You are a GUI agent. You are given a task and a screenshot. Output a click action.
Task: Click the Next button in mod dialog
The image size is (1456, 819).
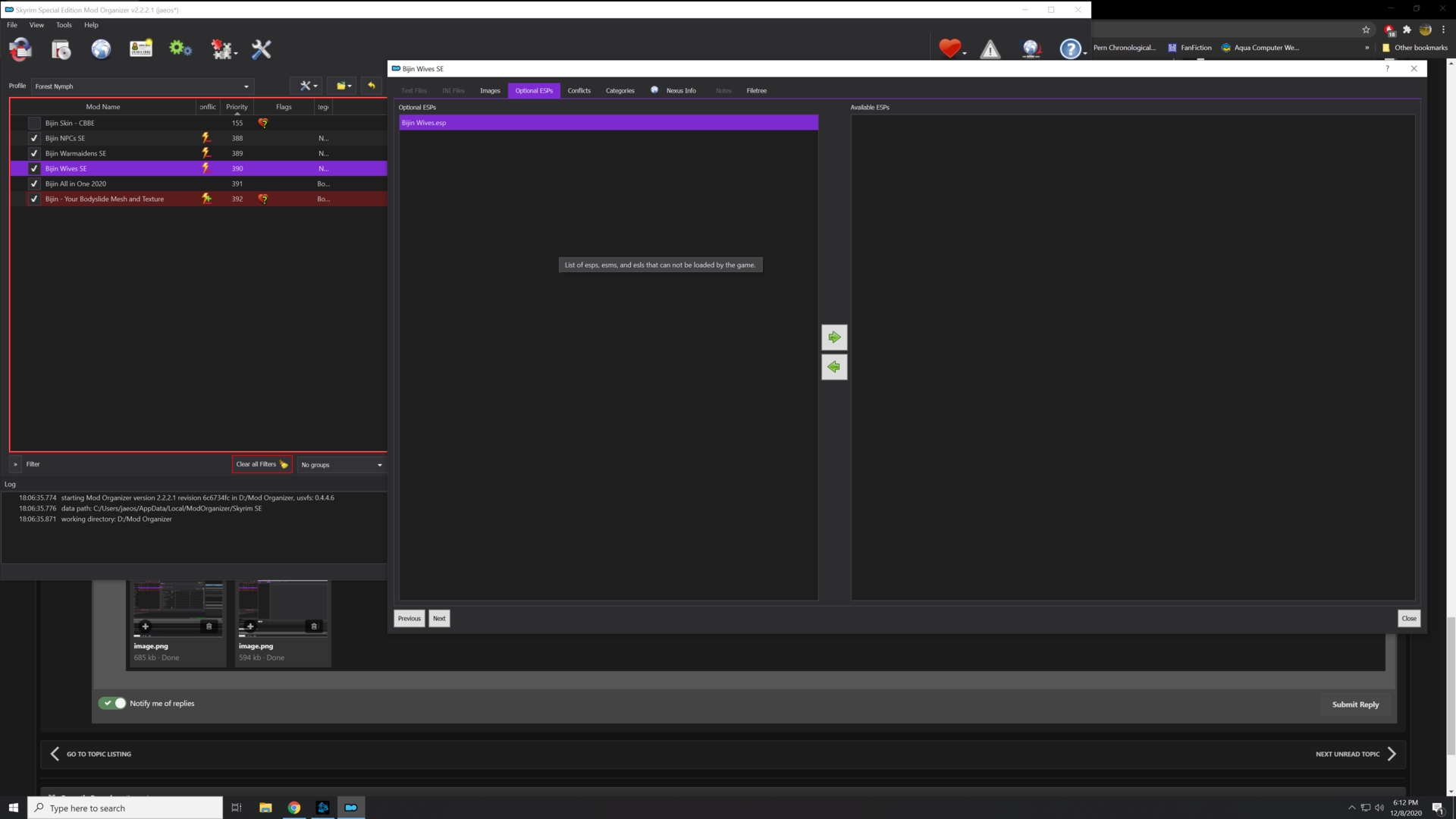click(439, 619)
